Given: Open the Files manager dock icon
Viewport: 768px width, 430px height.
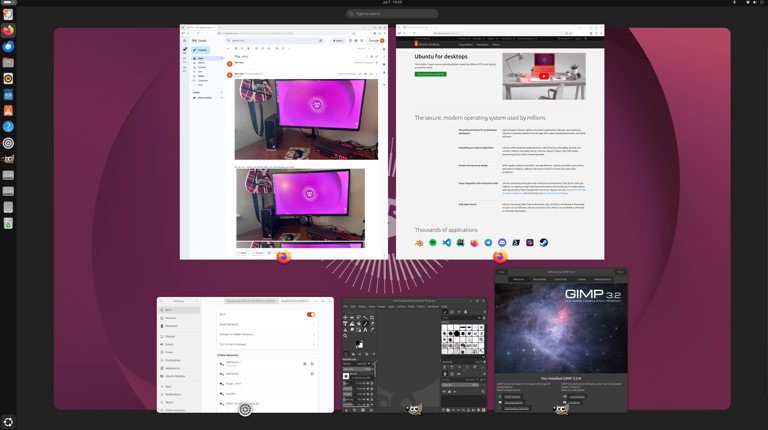Looking at the screenshot, I should [x=8, y=63].
